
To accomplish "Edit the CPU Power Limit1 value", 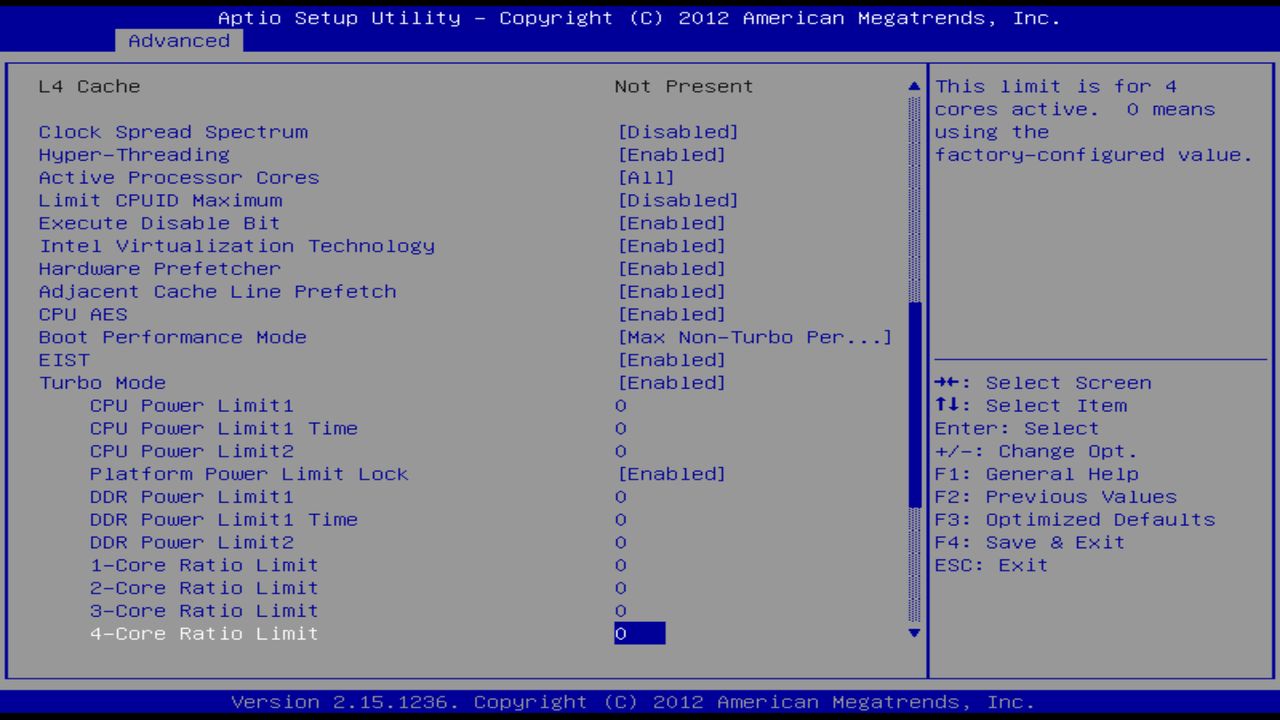I will point(620,405).
